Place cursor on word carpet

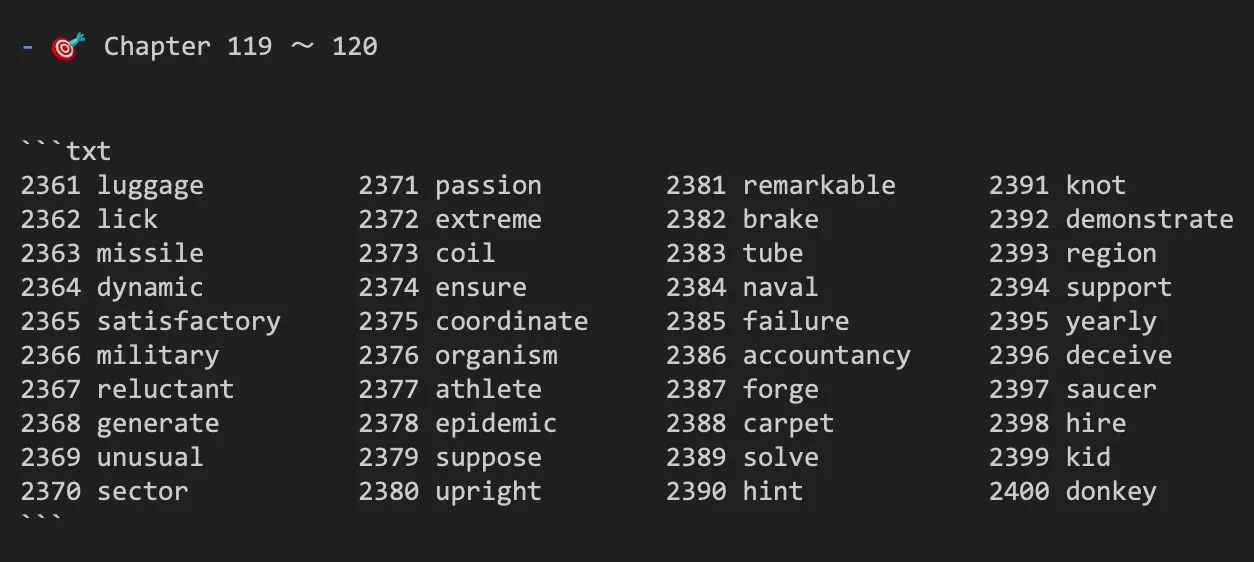pyautogui.click(x=788, y=424)
